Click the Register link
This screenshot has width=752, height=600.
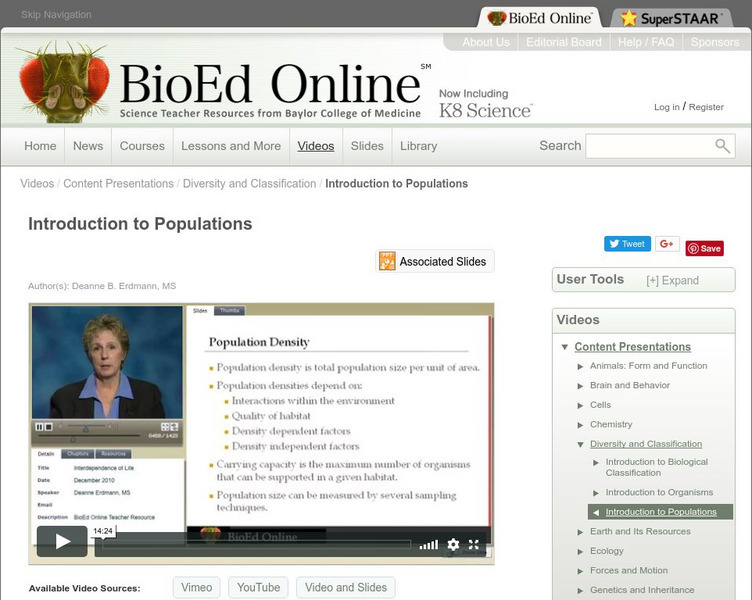tap(706, 107)
